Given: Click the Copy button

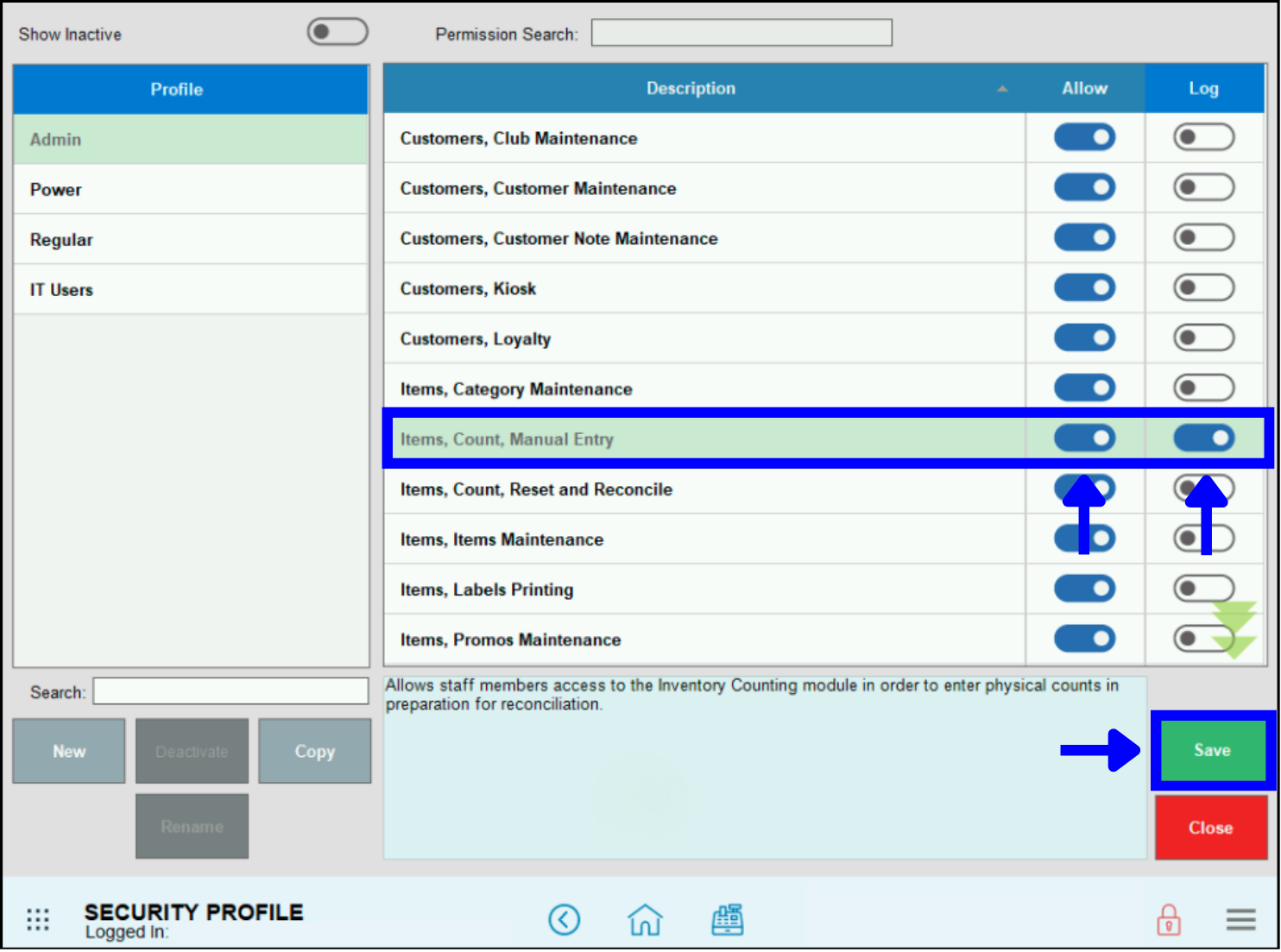Looking at the screenshot, I should point(313,750).
